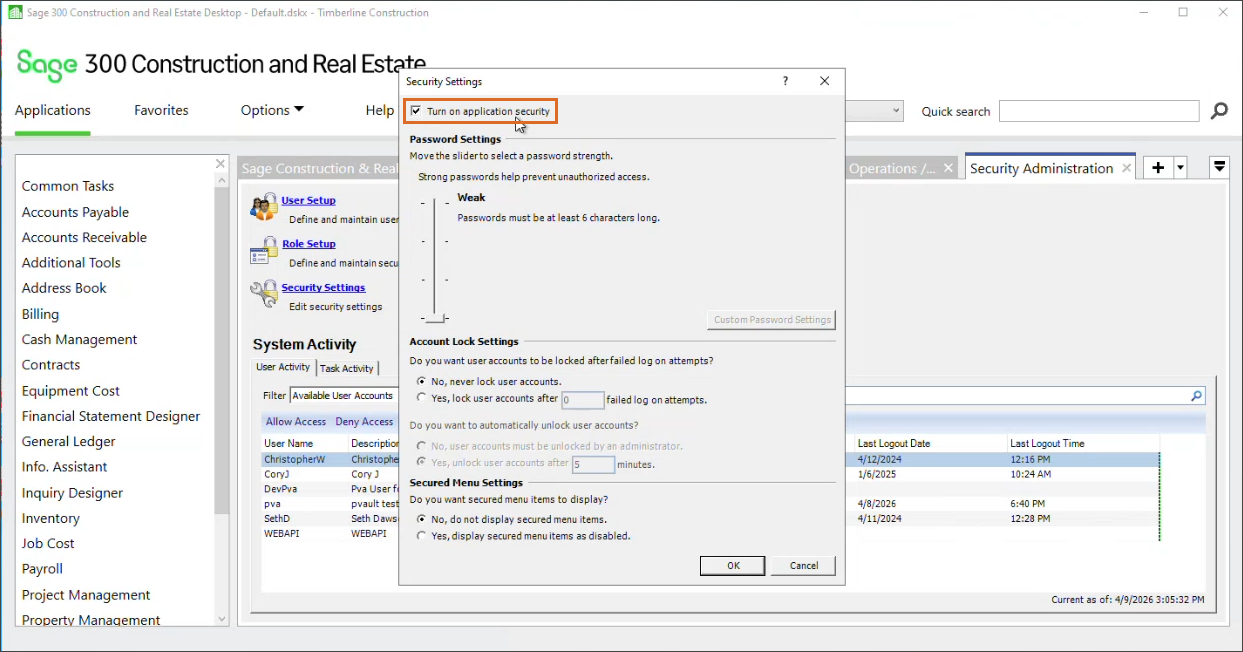Click the Custom Password Settings button
Image resolution: width=1243 pixels, height=652 pixels.
click(772, 320)
